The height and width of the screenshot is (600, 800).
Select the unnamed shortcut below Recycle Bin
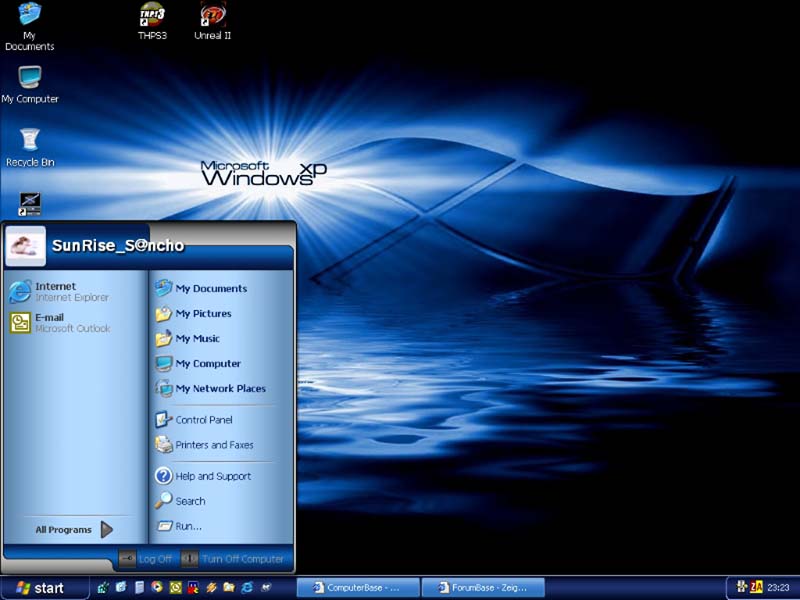(30, 204)
